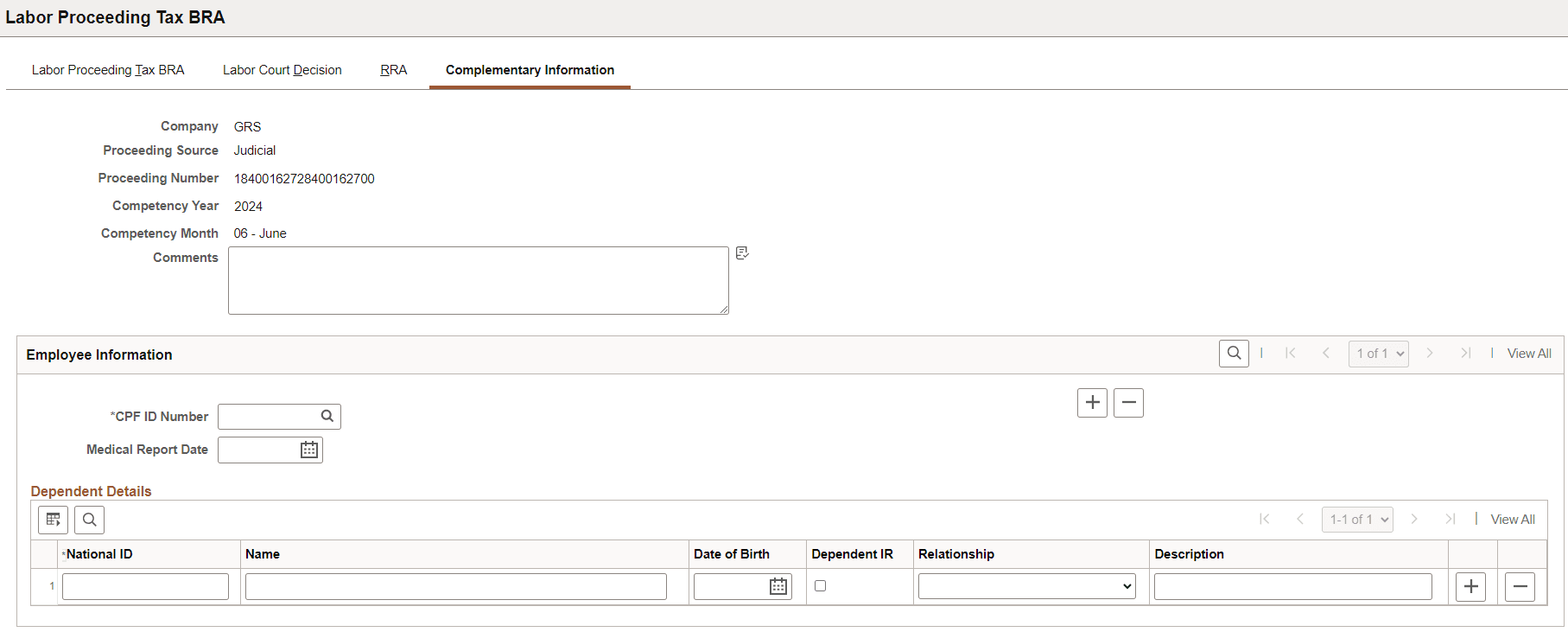Go to first Dependent Details row
The height and width of the screenshot is (632, 1568).
pyautogui.click(x=1265, y=520)
